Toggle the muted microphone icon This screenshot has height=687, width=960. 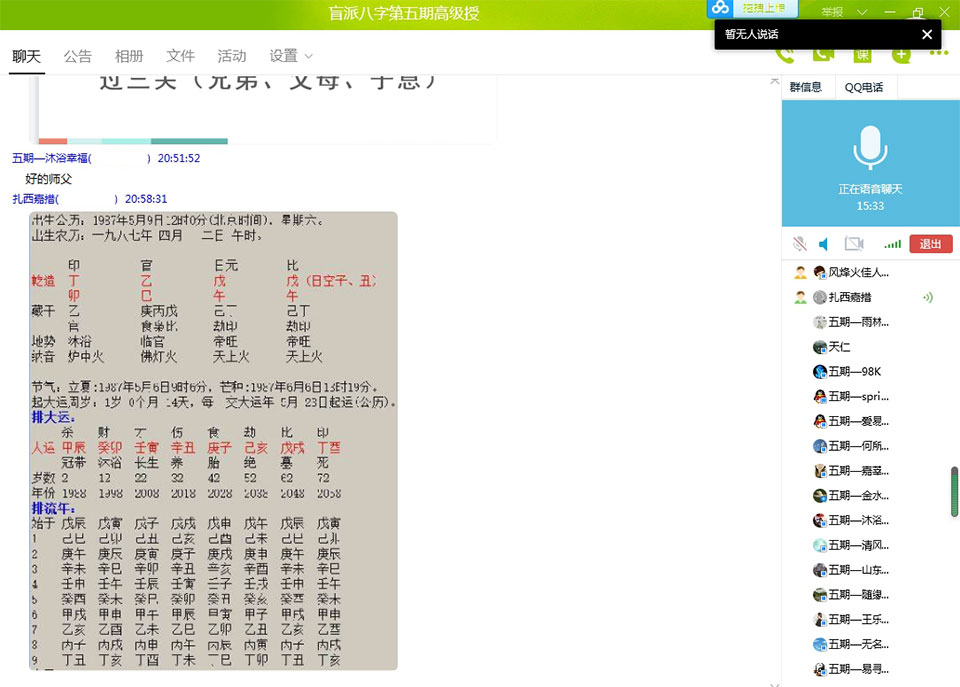click(799, 244)
